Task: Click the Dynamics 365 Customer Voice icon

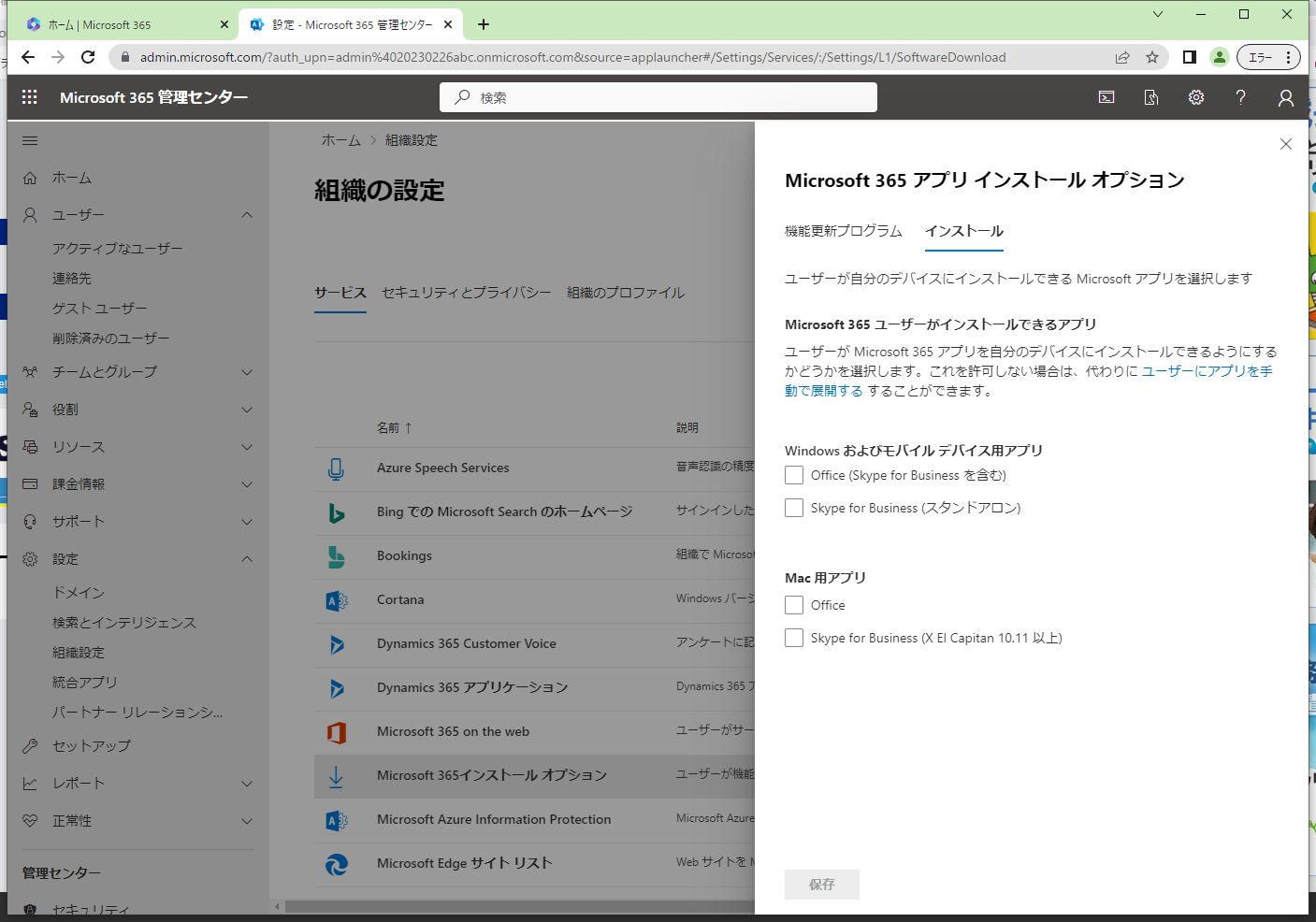Action: click(336, 644)
